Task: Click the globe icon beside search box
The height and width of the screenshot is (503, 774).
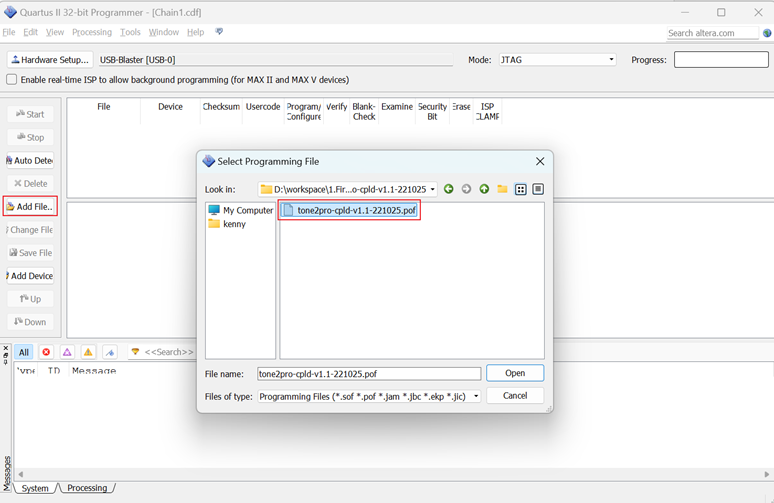Action: tap(767, 33)
